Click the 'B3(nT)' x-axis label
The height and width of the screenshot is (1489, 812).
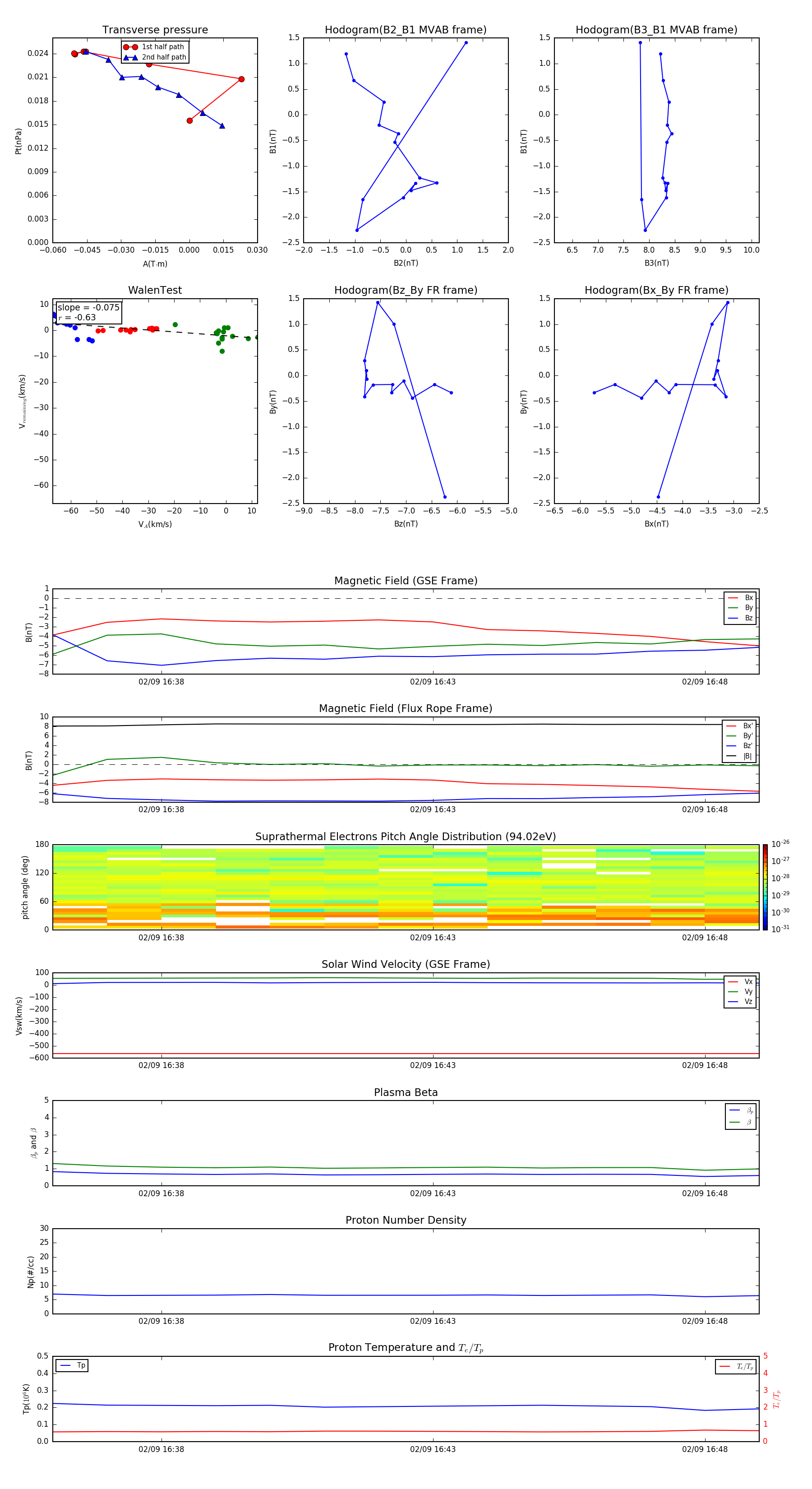pos(656,263)
